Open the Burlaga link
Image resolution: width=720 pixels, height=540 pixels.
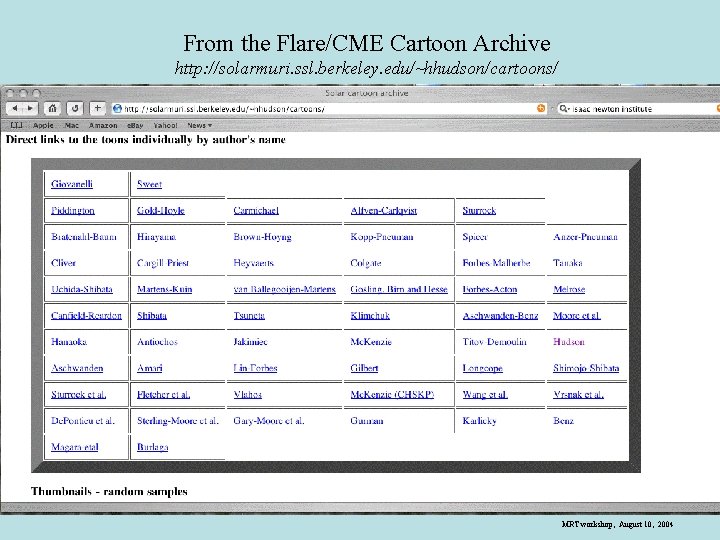coord(152,447)
